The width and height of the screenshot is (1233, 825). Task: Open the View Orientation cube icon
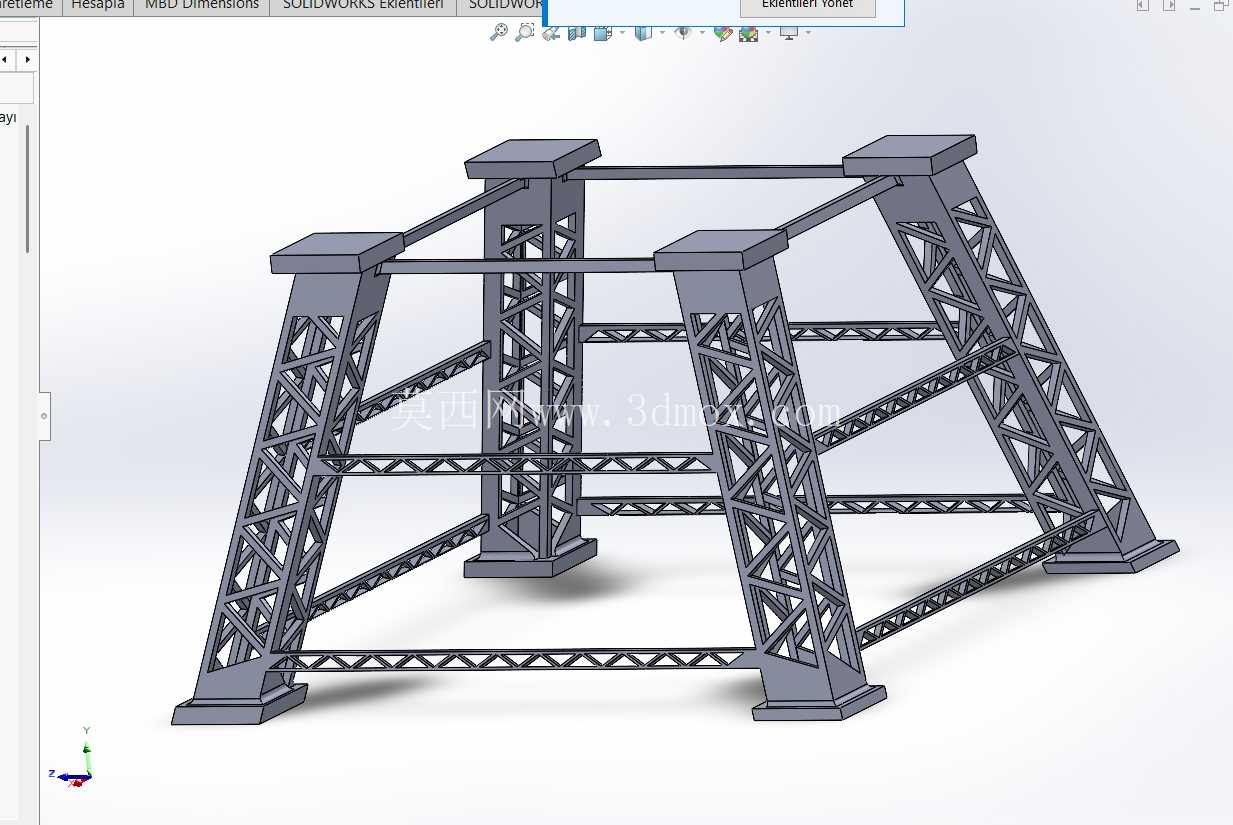tap(603, 33)
